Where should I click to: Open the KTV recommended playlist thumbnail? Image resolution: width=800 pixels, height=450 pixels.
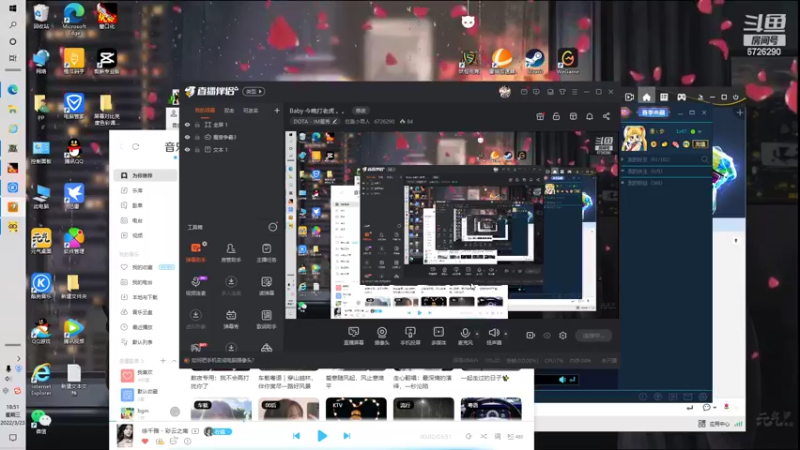click(356, 409)
